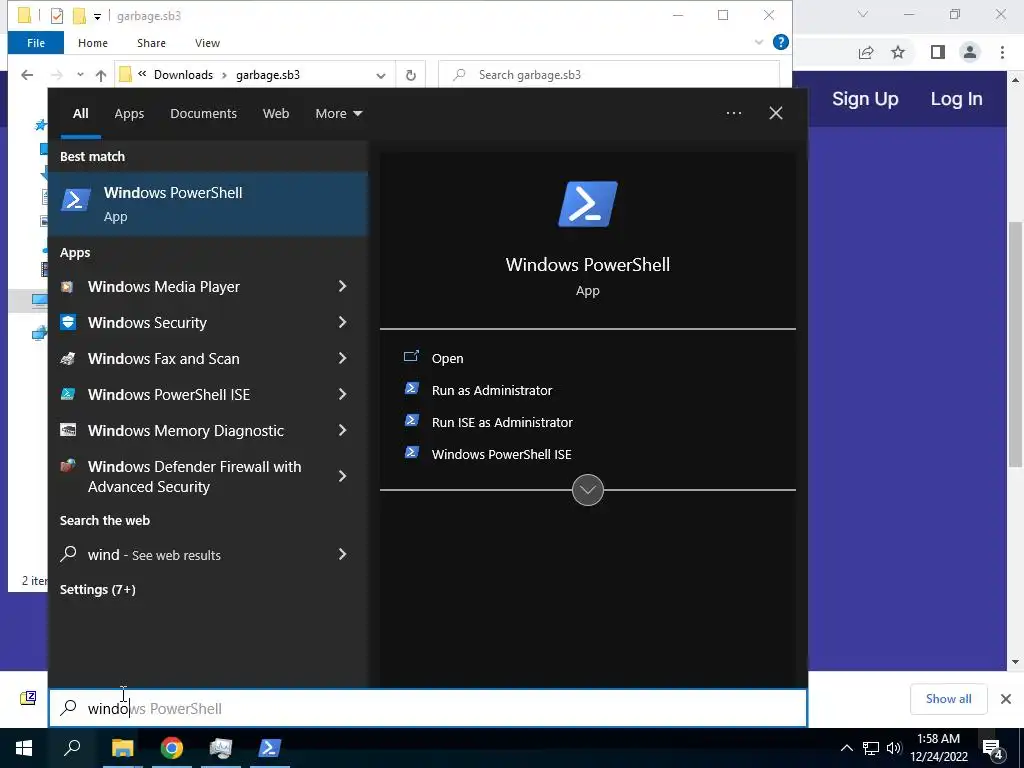
Task: Open the Chrome profile avatar
Action: coord(970,52)
